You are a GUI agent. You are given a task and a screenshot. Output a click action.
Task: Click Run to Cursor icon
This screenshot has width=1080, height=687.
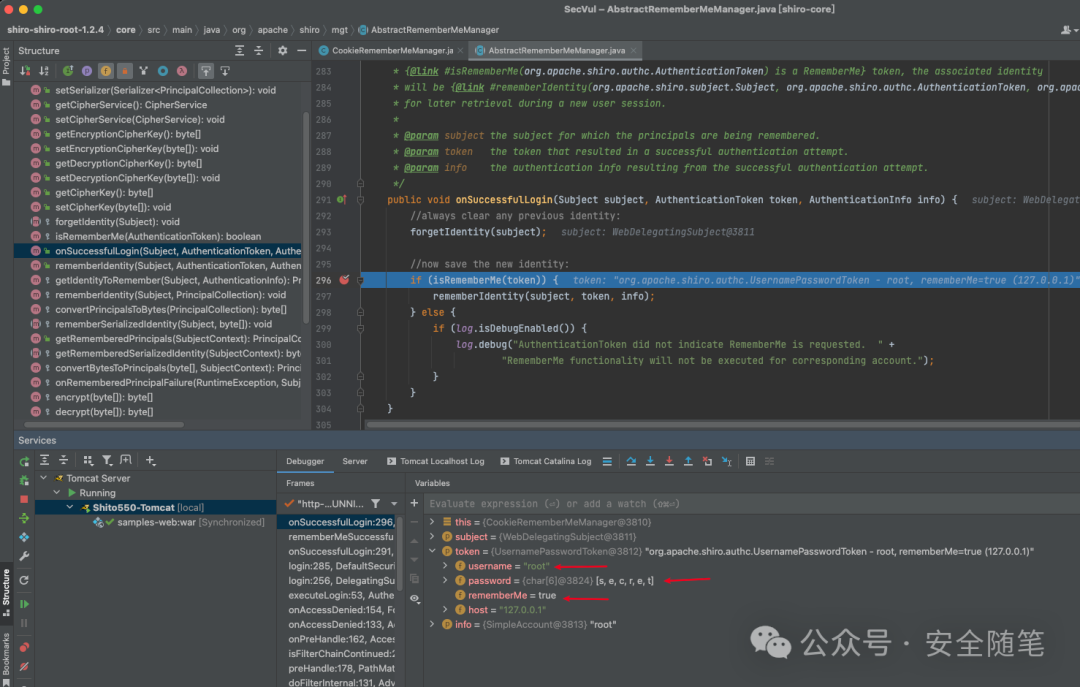[727, 461]
